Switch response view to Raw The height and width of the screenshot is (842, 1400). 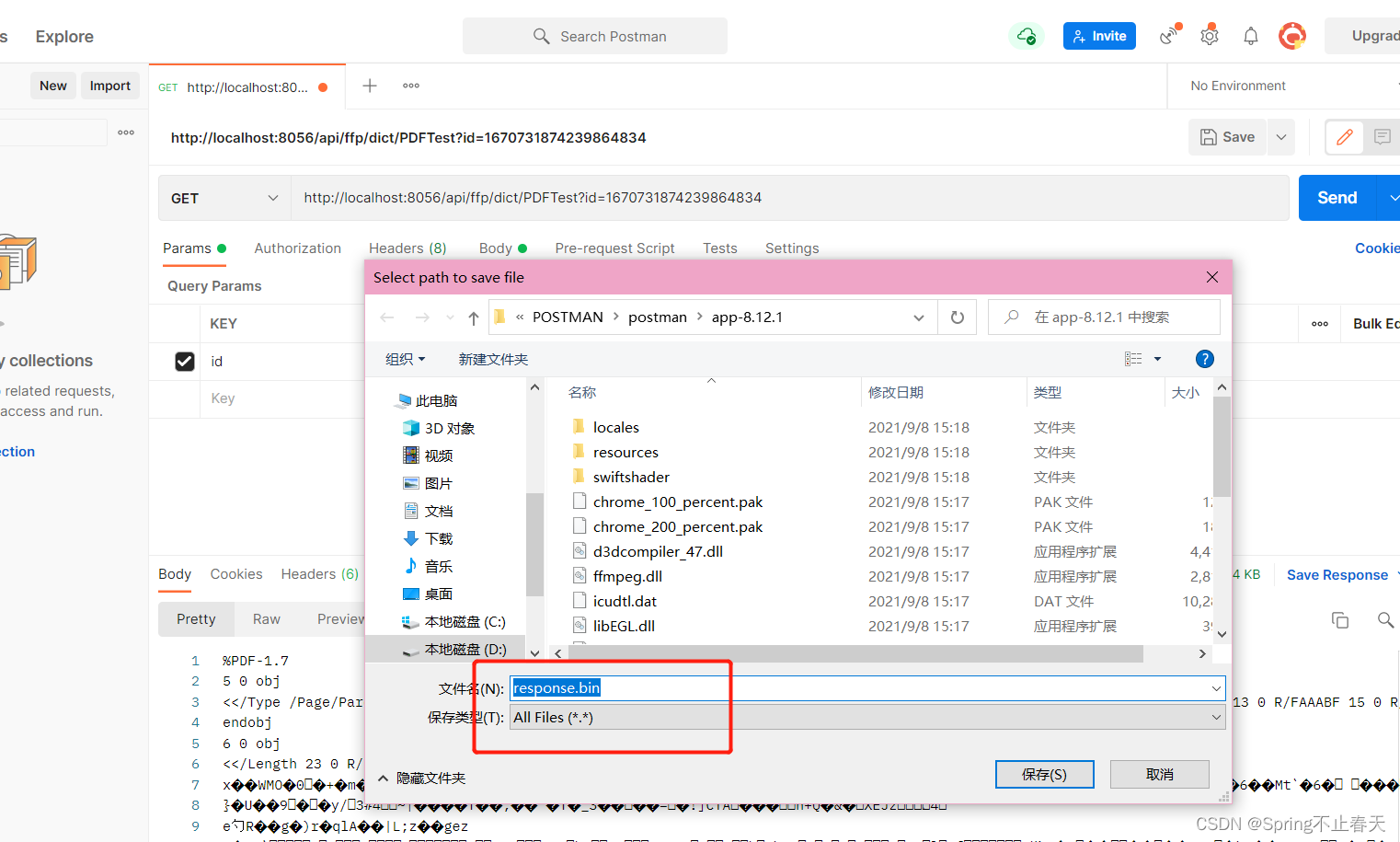click(267, 619)
